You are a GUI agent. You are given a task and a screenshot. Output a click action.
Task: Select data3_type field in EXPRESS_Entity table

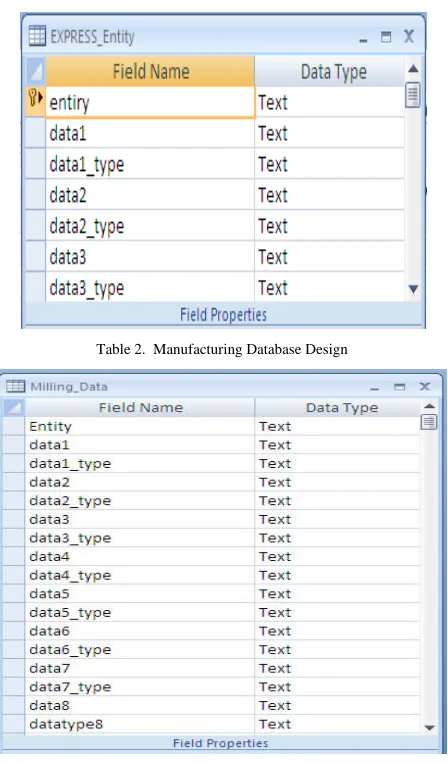pos(150,287)
